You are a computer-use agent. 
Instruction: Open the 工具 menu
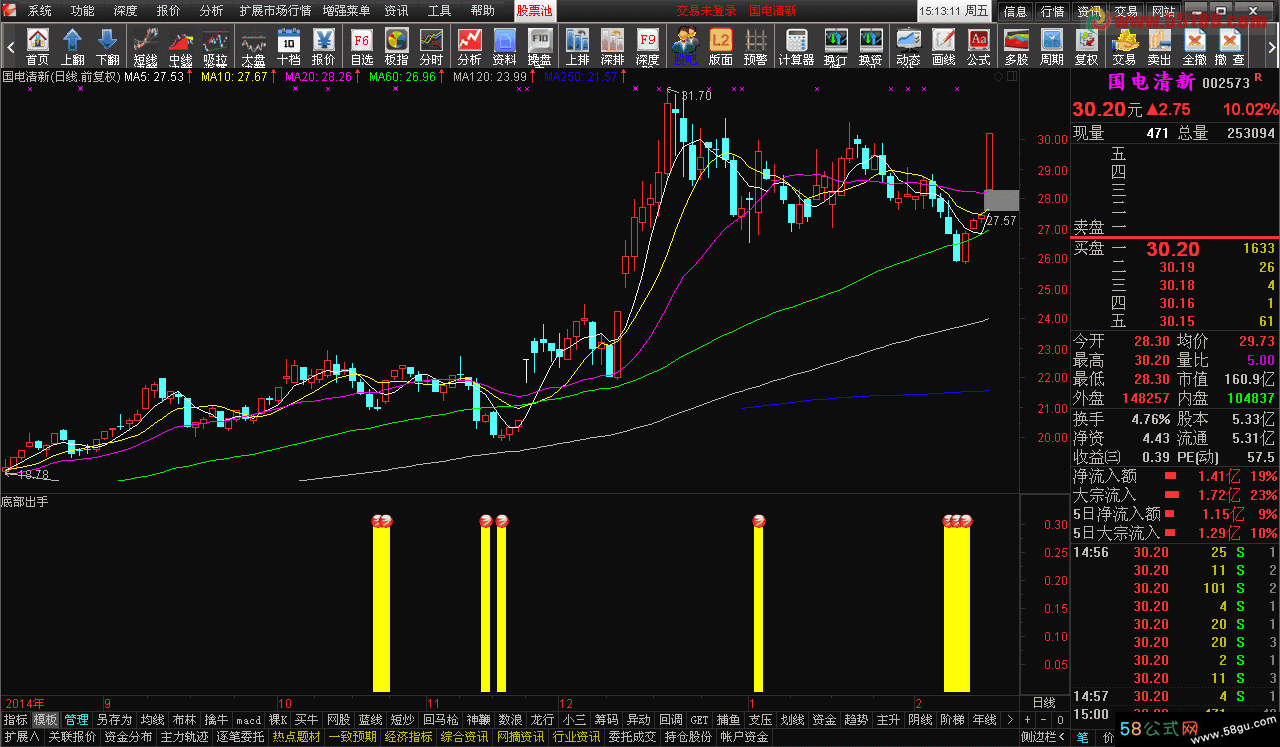point(439,11)
